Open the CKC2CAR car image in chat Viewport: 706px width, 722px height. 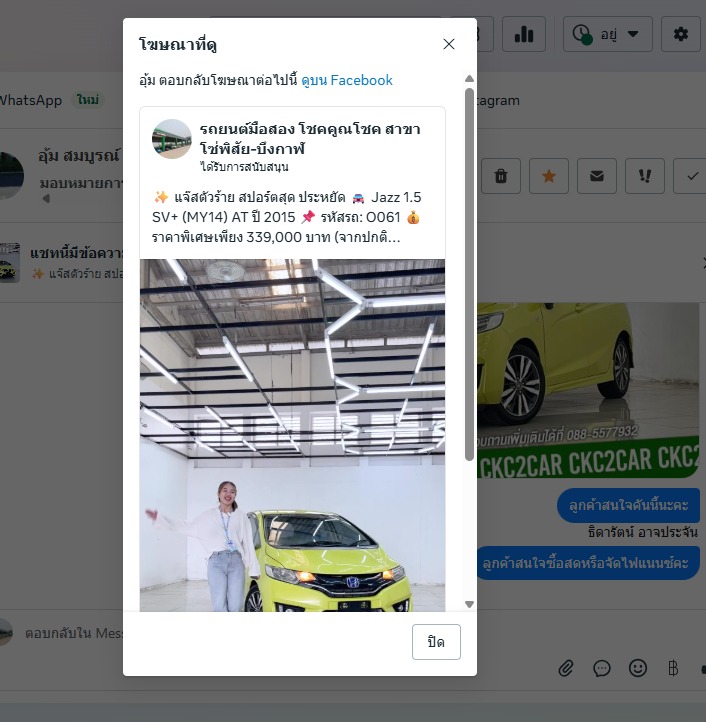pos(588,390)
